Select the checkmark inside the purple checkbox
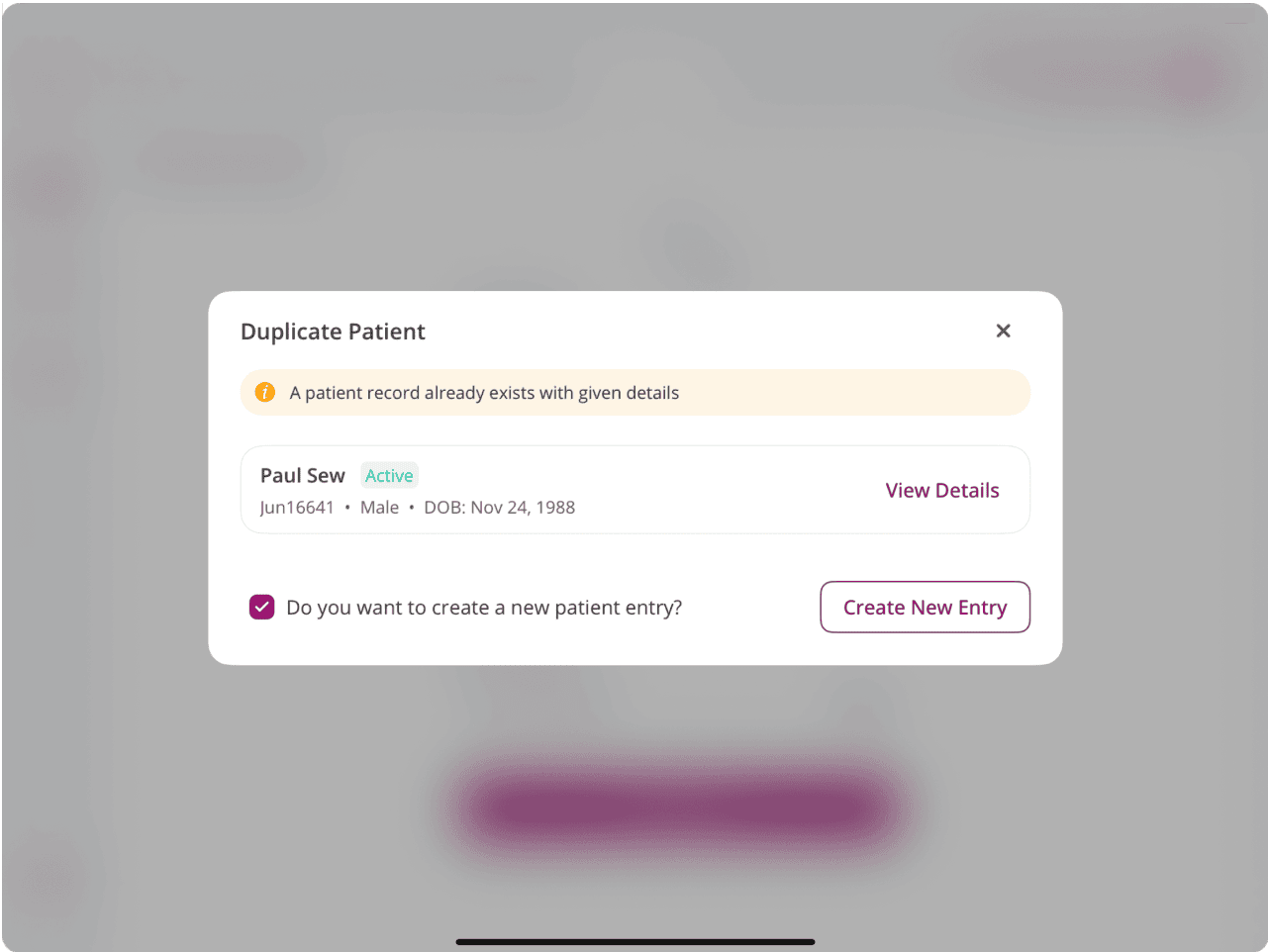This screenshot has height=952, width=1268. coord(261,607)
